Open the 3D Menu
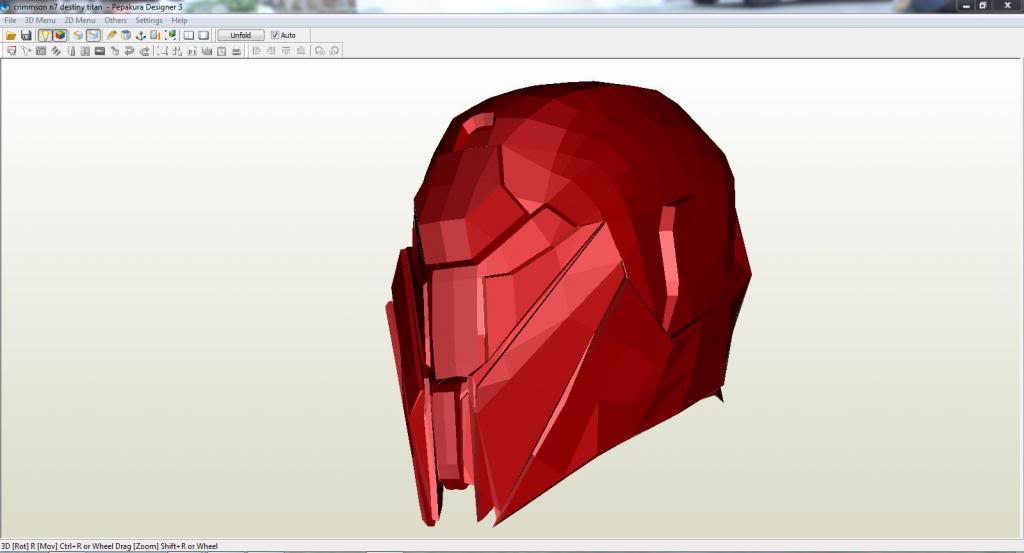1024x553 pixels. [x=40, y=20]
